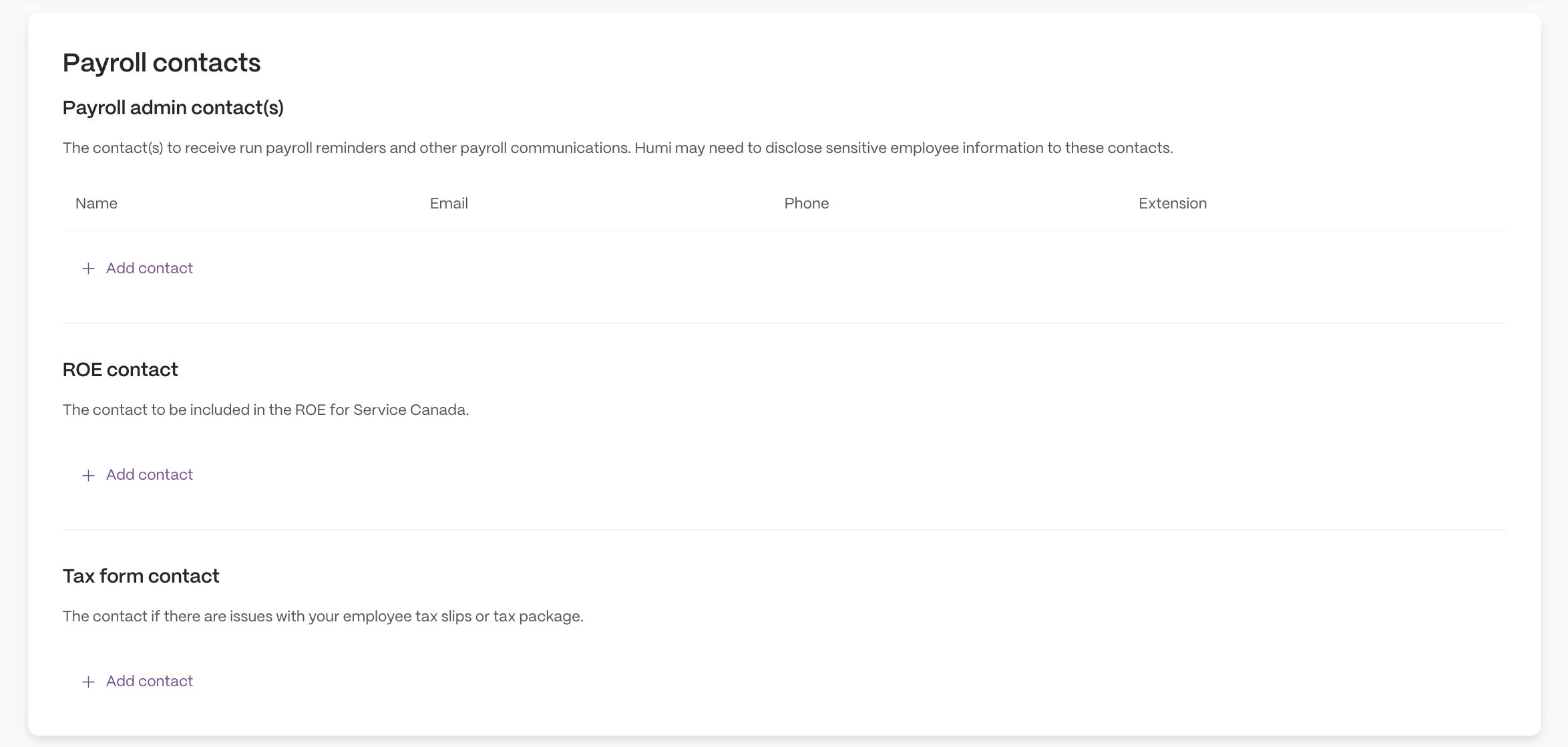Click the plus icon under Tax form contact

[x=88, y=682]
